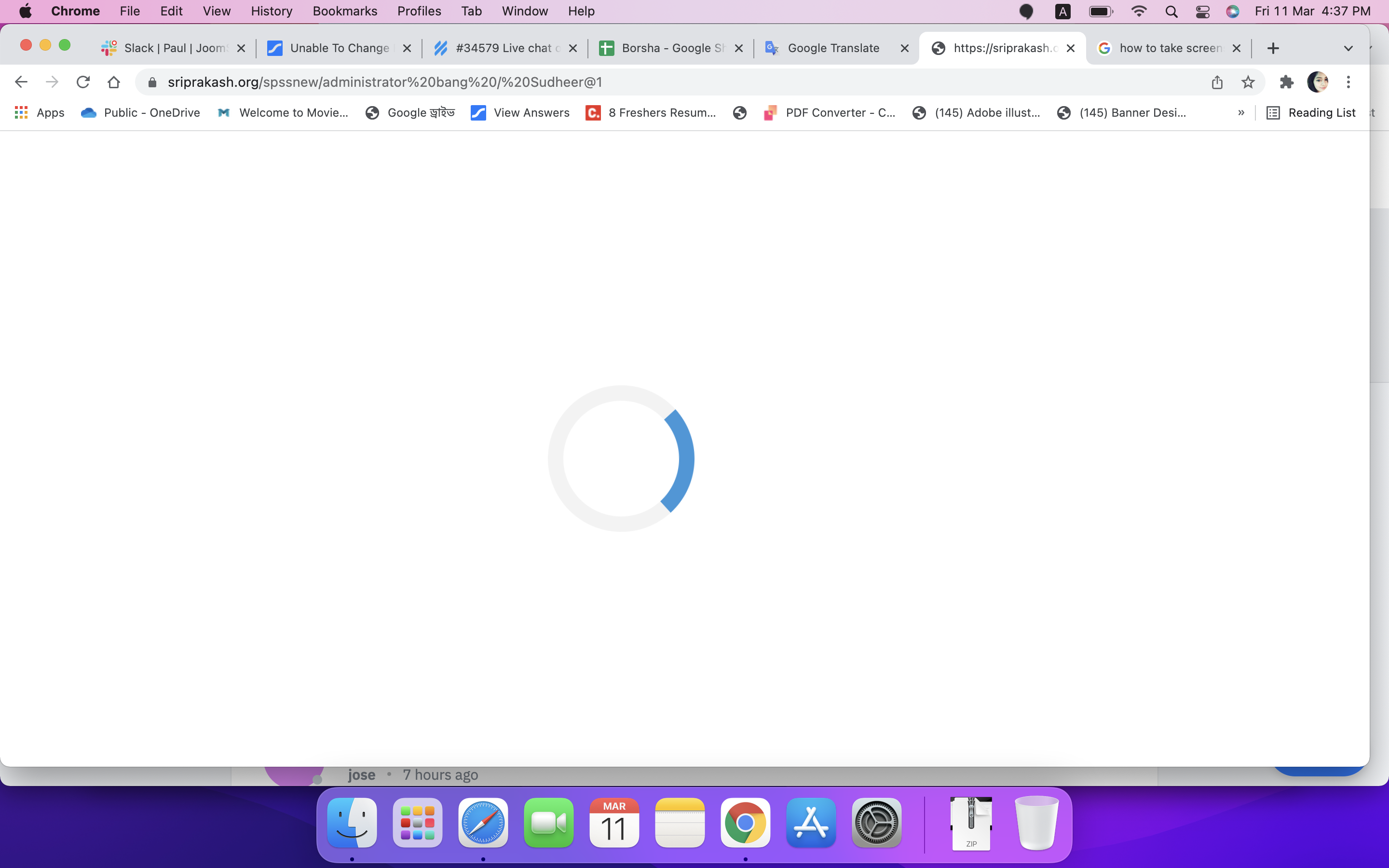This screenshot has height=868, width=1389.
Task: Show hidden bookmarks via the overflow chevron
Action: click(x=1241, y=112)
